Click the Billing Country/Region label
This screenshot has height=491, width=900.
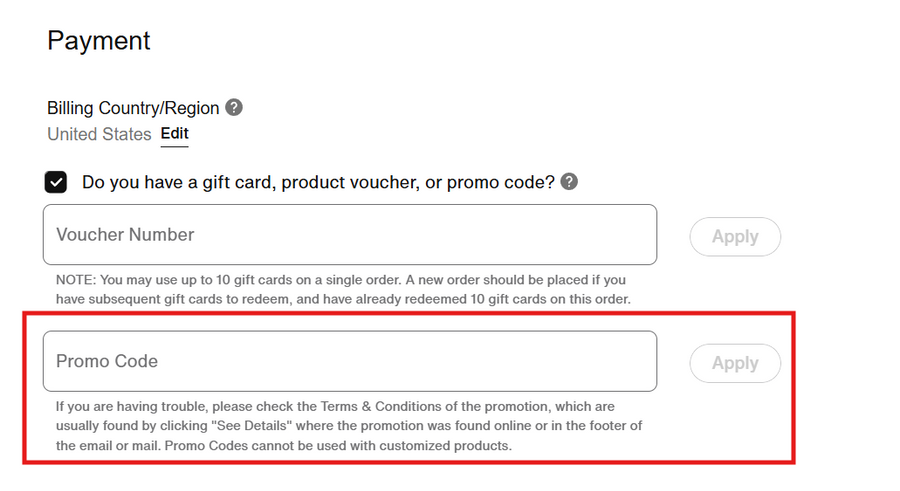[134, 108]
